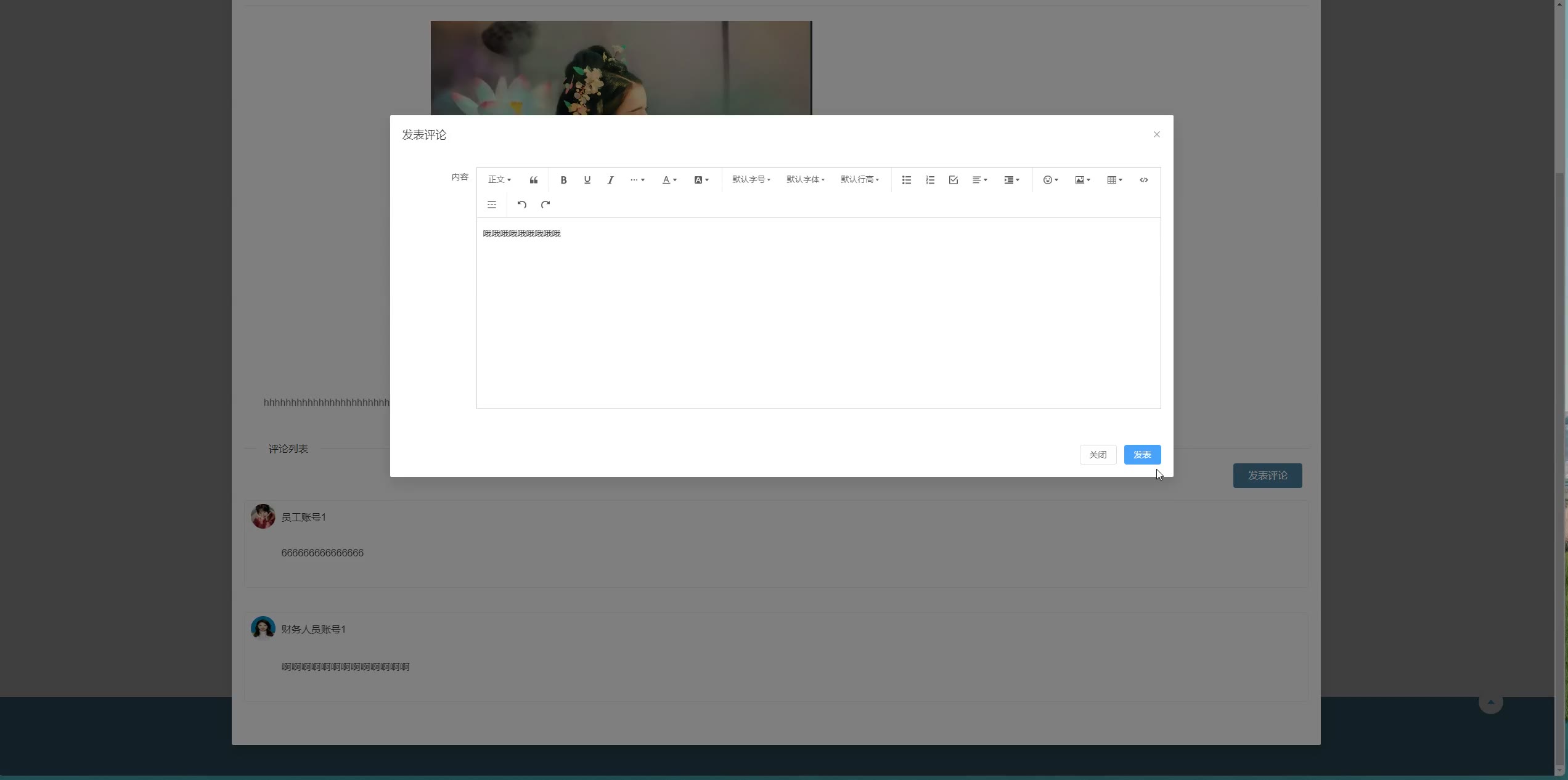Open the 正文 heading style dropdown

click(499, 180)
